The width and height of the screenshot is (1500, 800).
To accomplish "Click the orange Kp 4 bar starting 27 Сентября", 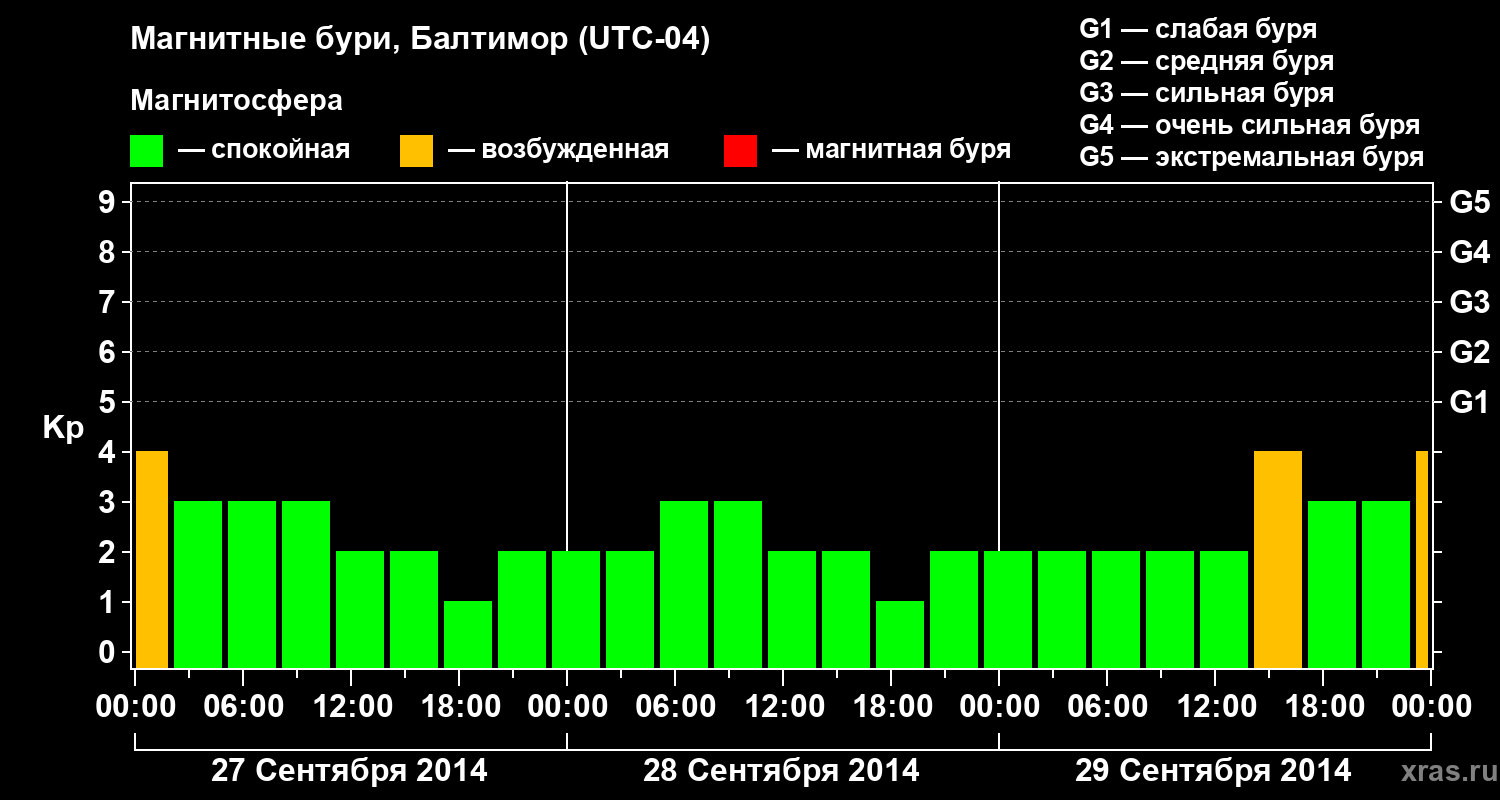I will click(152, 560).
